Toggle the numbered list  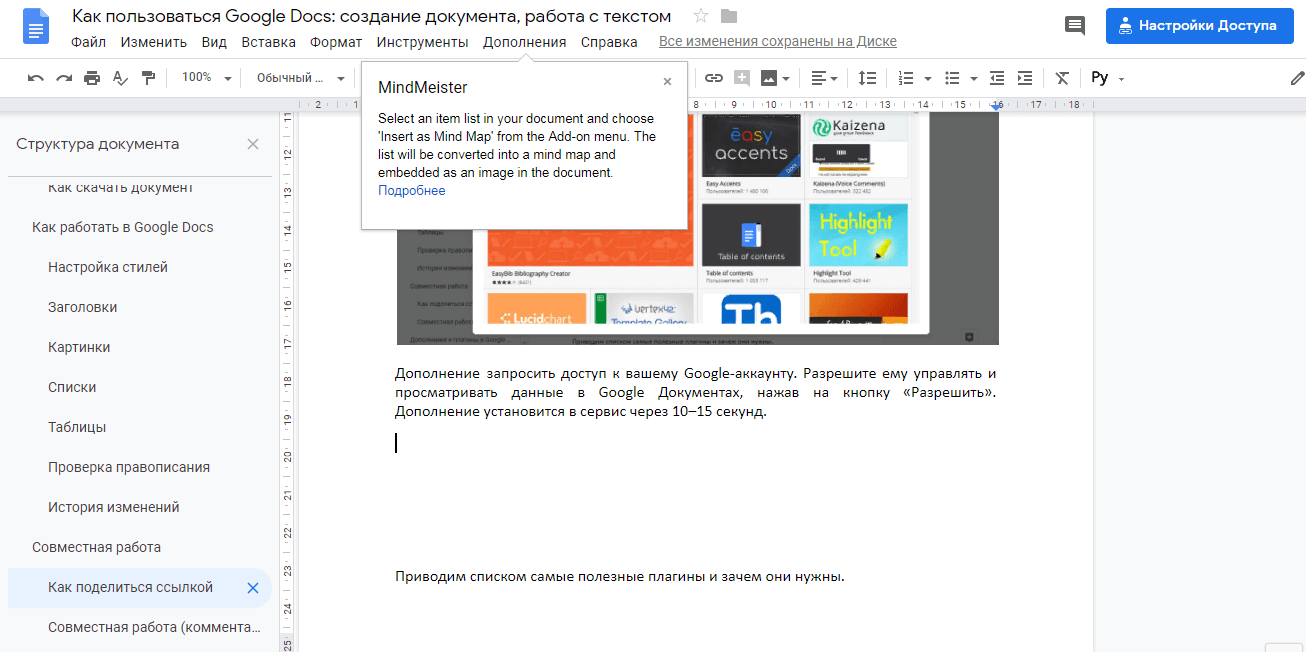(x=908, y=77)
